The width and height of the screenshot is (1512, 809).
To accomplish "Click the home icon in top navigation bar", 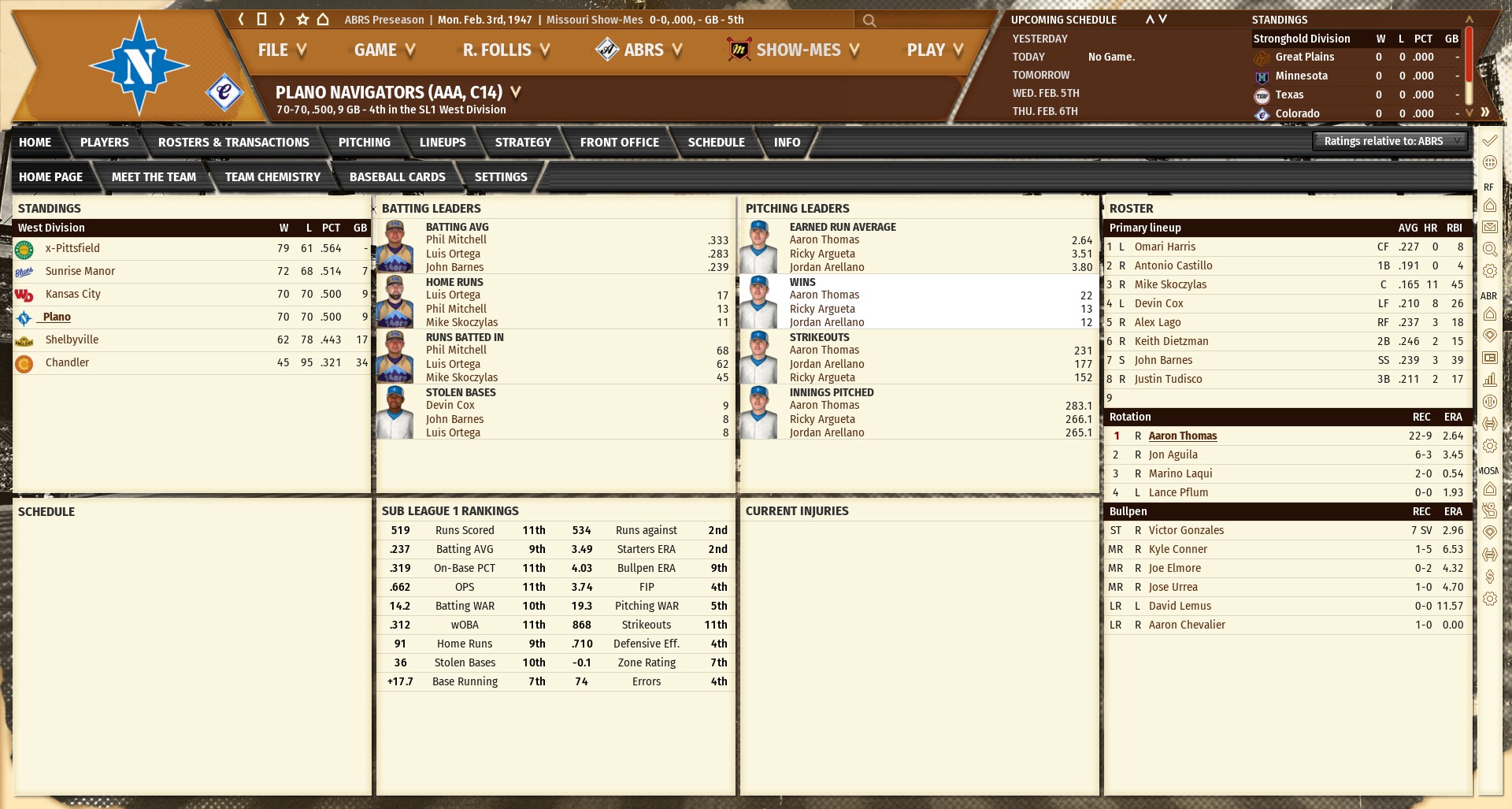I will (x=323, y=20).
